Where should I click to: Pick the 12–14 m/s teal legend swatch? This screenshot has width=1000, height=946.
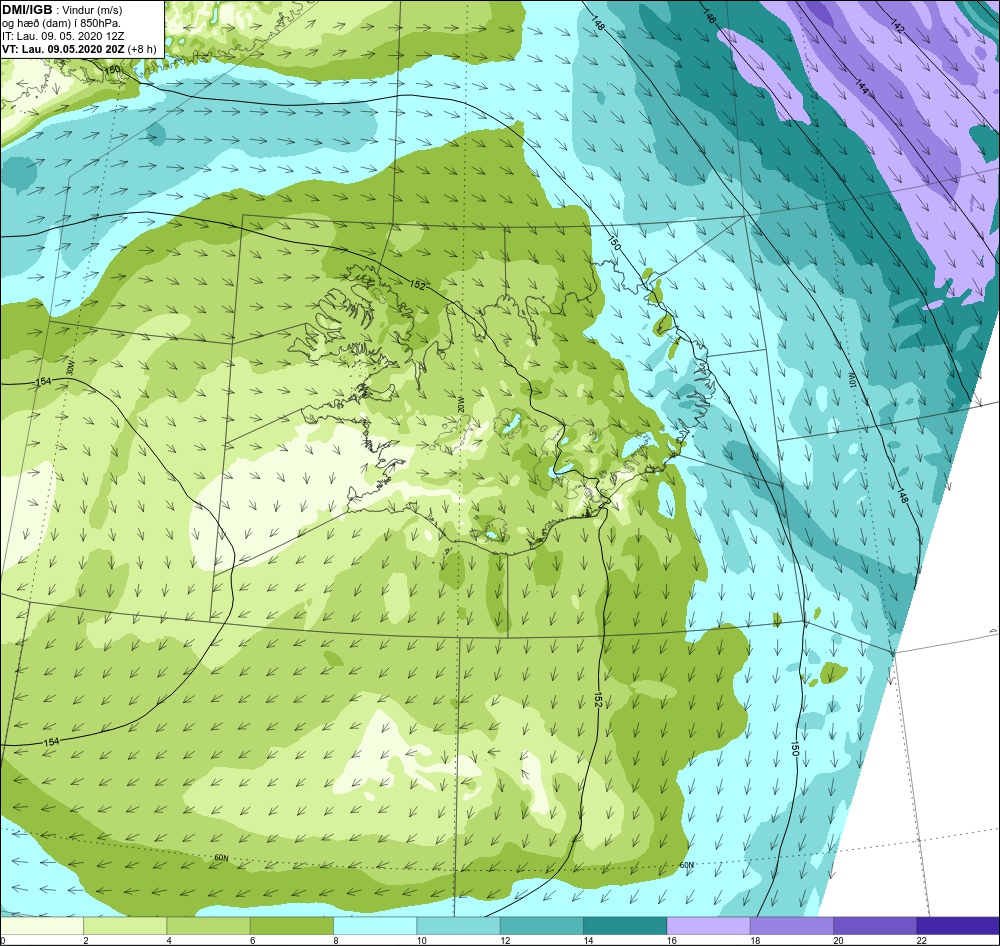(x=541, y=926)
